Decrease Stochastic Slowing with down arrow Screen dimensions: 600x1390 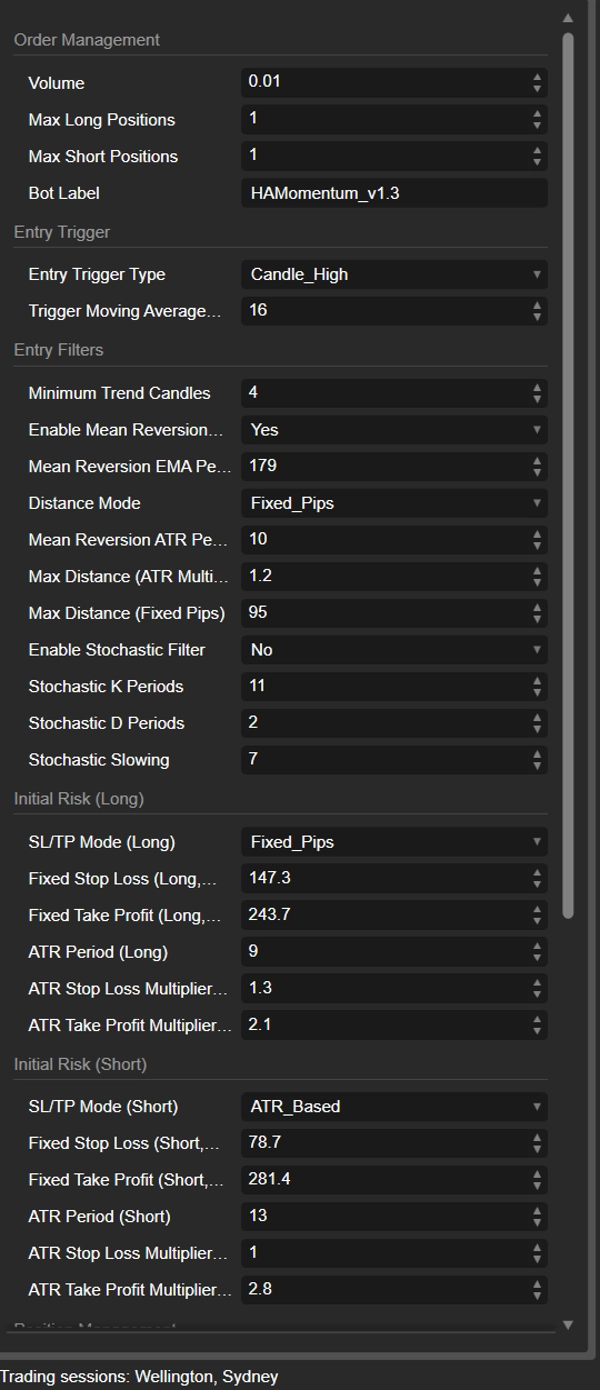tap(537, 766)
